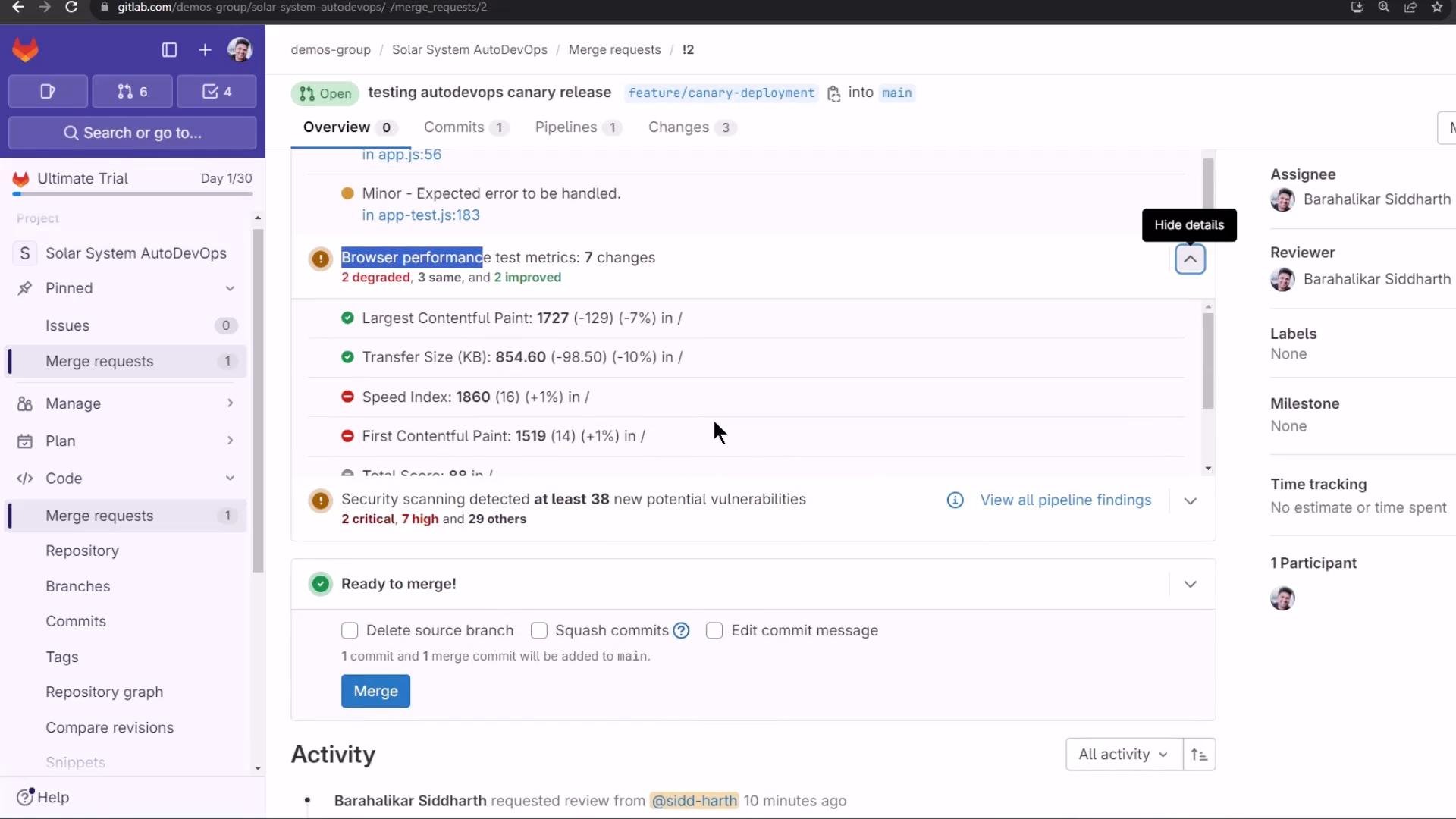Click the Search or go to field
This screenshot has width=1456, height=819.
[x=132, y=133]
